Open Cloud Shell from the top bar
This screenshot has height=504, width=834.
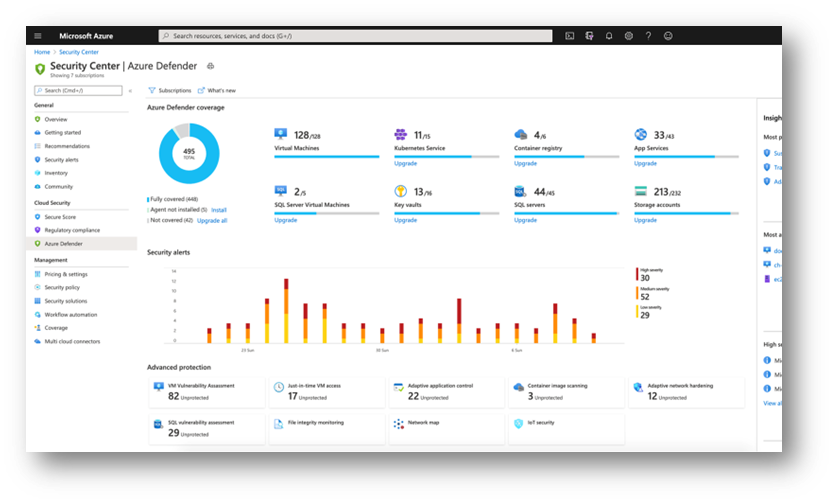570,36
